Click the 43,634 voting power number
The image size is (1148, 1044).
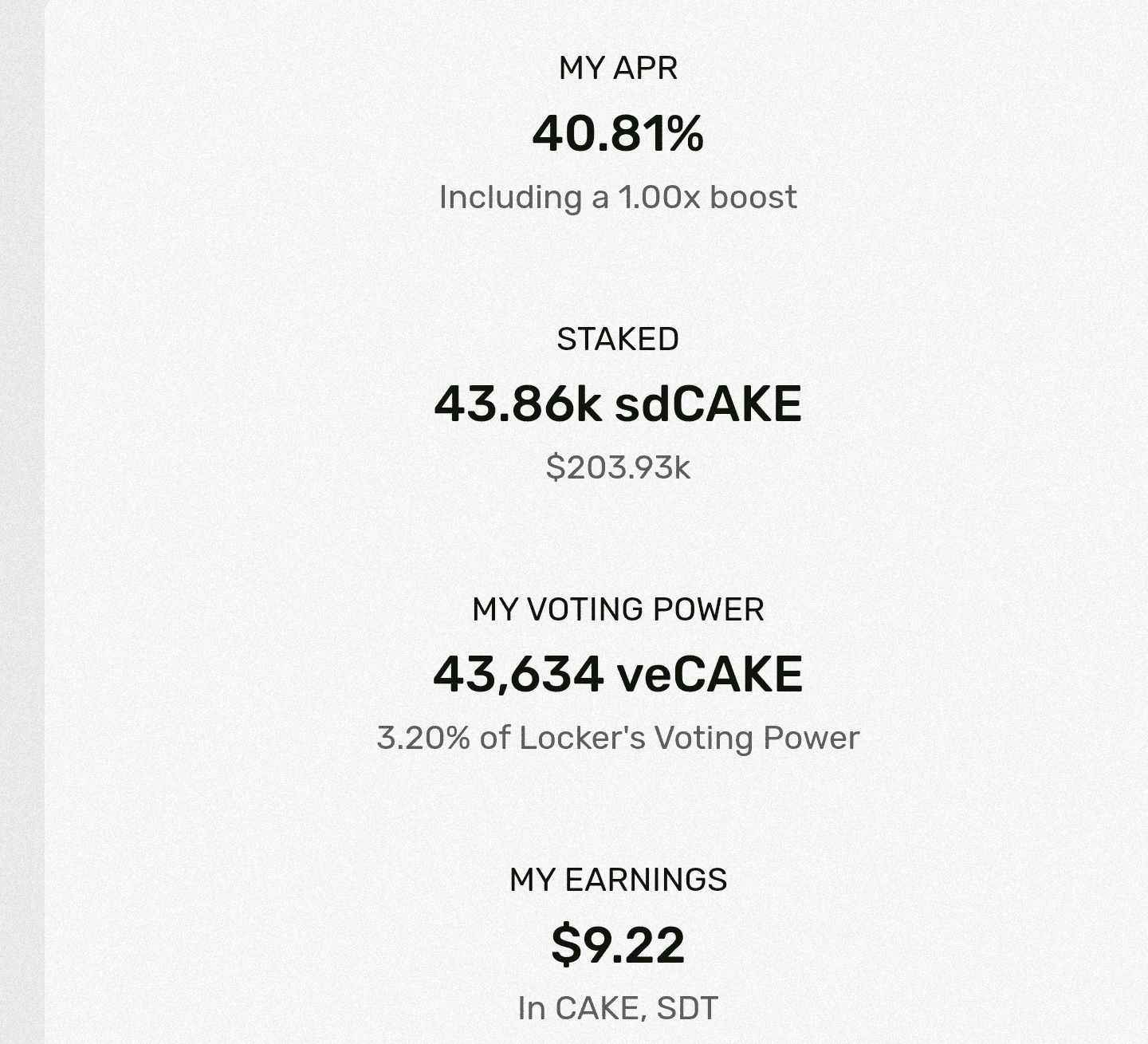518,675
